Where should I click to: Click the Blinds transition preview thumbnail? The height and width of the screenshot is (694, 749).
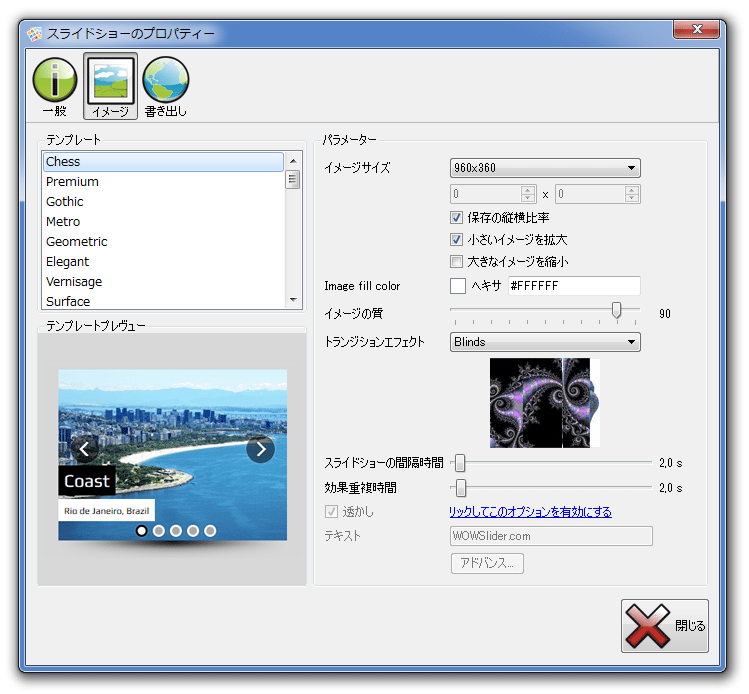(x=545, y=403)
